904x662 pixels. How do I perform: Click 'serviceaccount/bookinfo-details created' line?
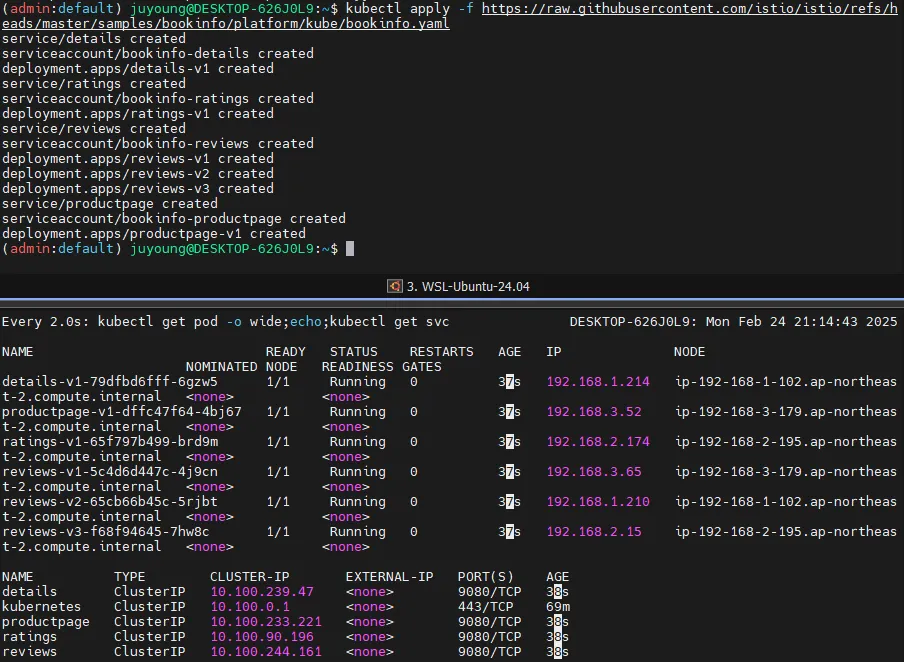pyautogui.click(x=158, y=54)
